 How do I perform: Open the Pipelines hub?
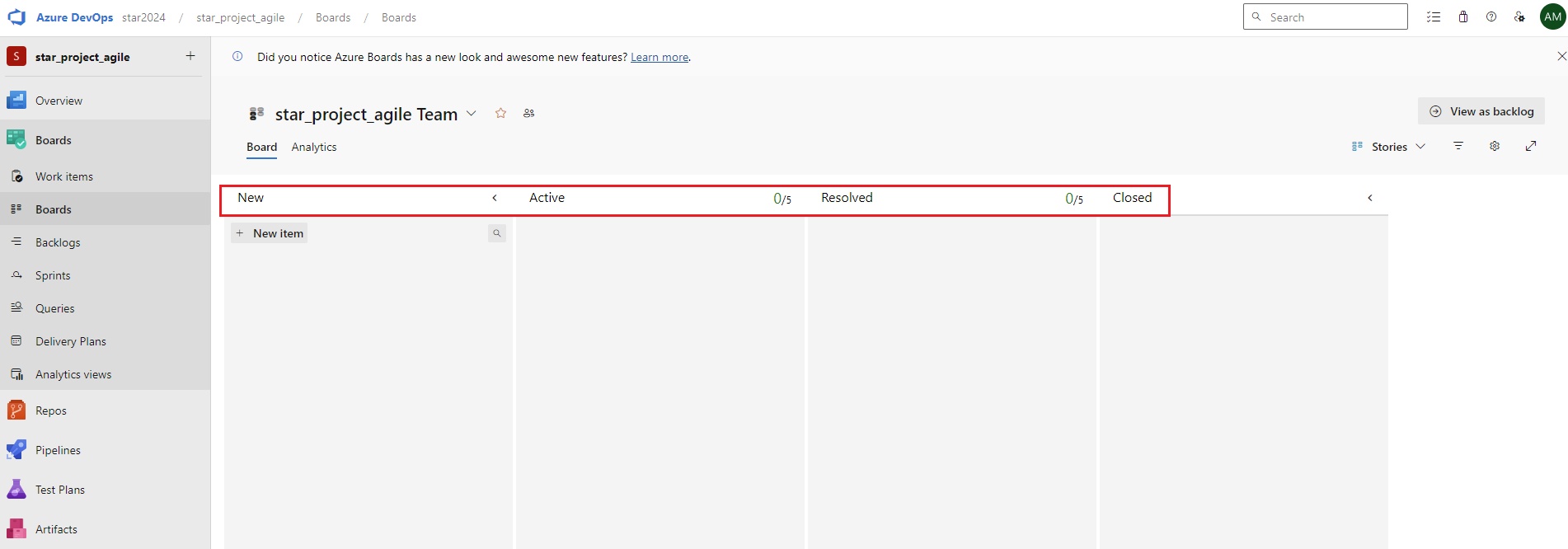point(105,450)
